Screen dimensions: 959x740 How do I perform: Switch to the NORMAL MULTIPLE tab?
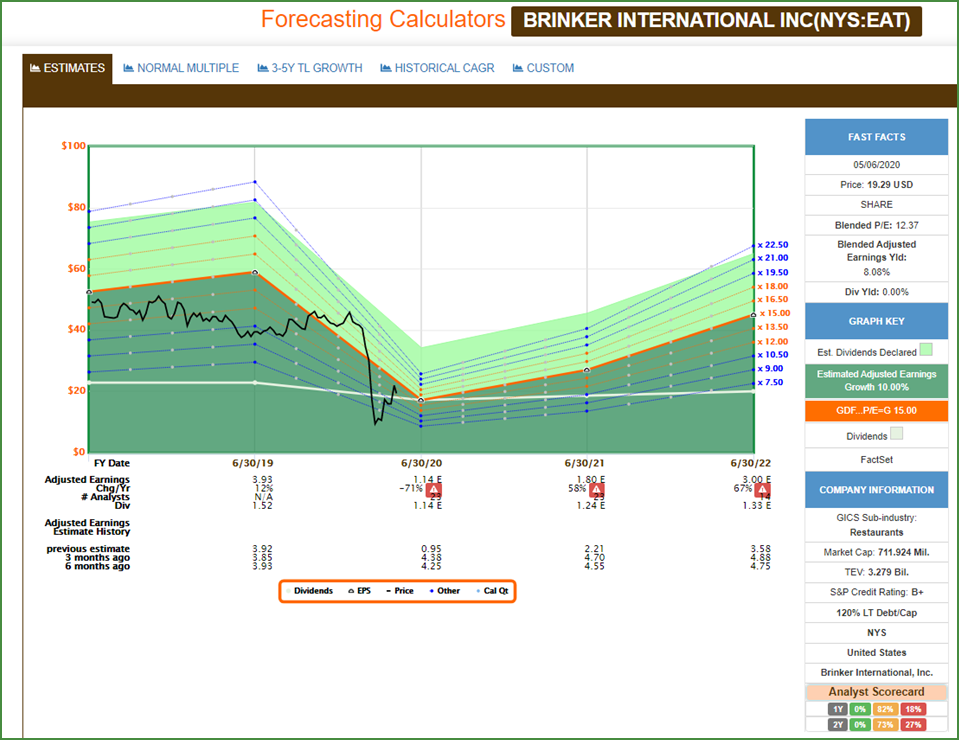[x=188, y=68]
